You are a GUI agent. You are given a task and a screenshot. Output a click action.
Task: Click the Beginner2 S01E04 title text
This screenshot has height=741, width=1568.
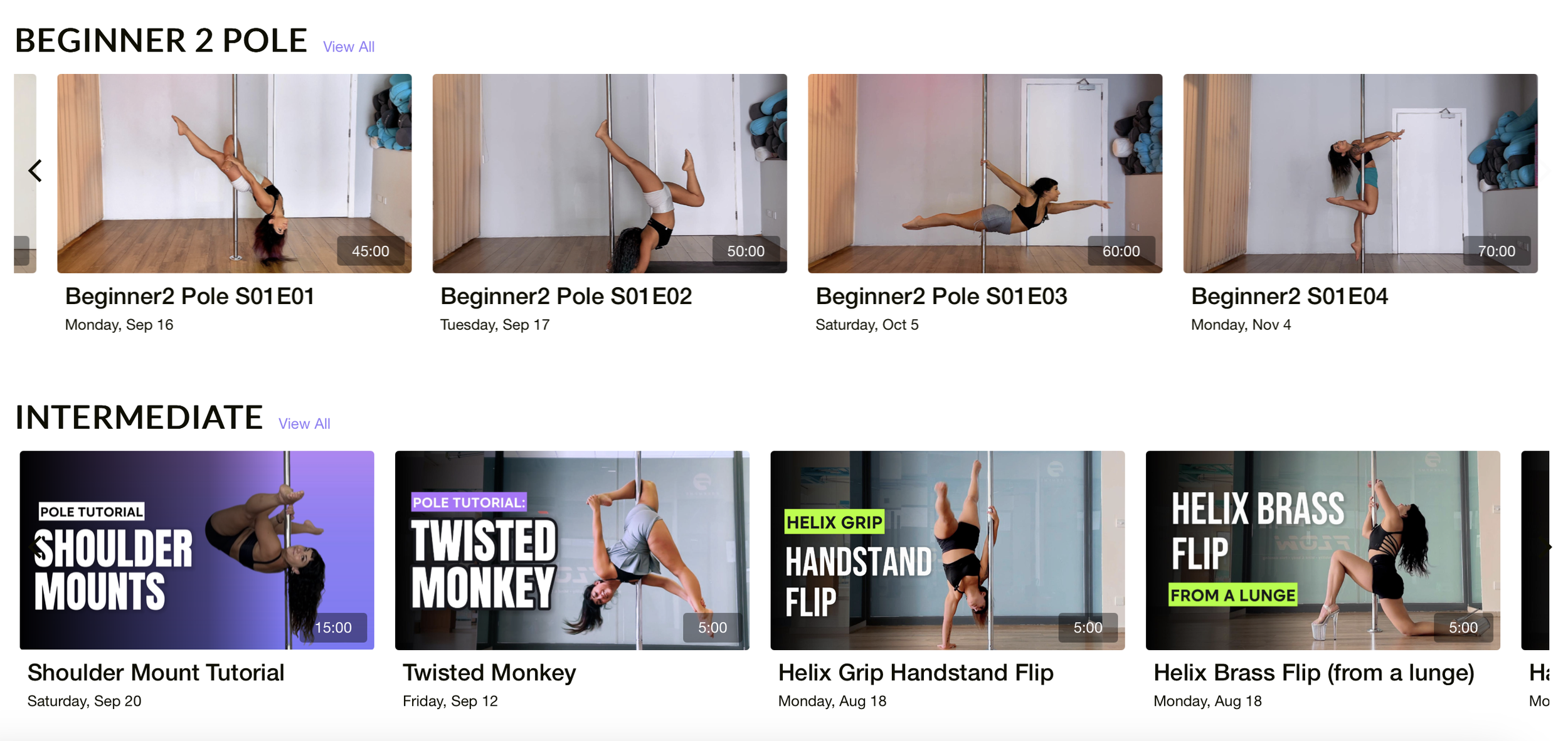click(x=1290, y=297)
